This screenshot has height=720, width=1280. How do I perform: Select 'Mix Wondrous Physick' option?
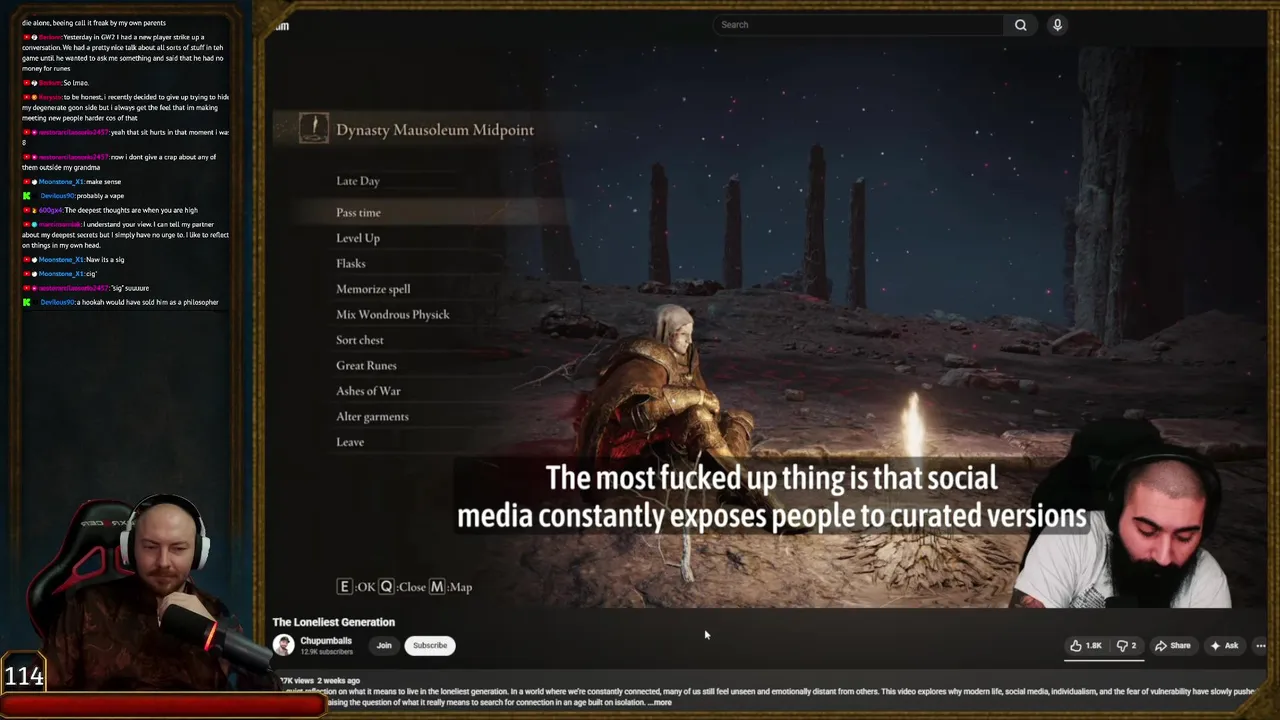click(393, 314)
